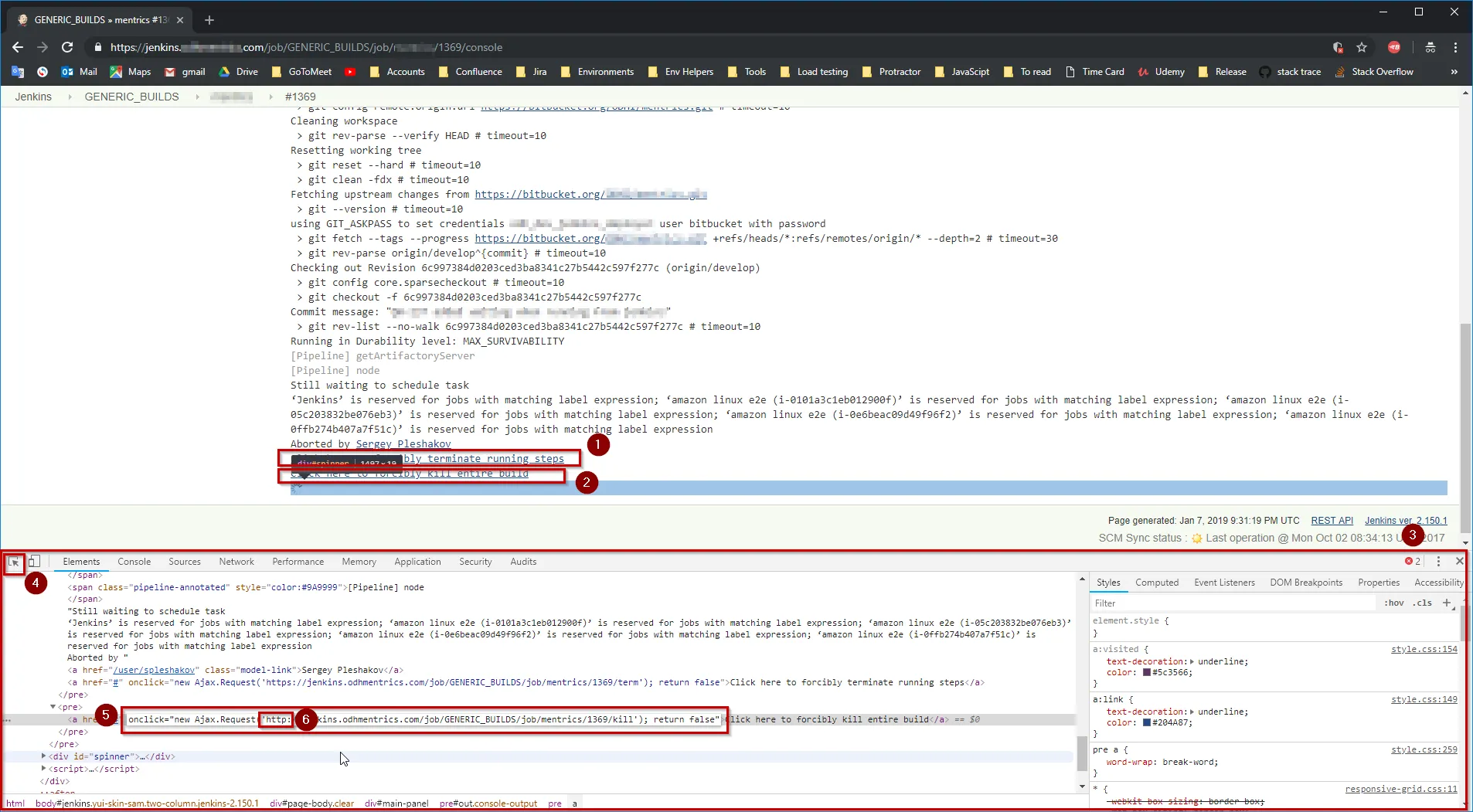Open the Environments bookmarks folder
Screen dimensions: 1473x812
(x=597, y=72)
